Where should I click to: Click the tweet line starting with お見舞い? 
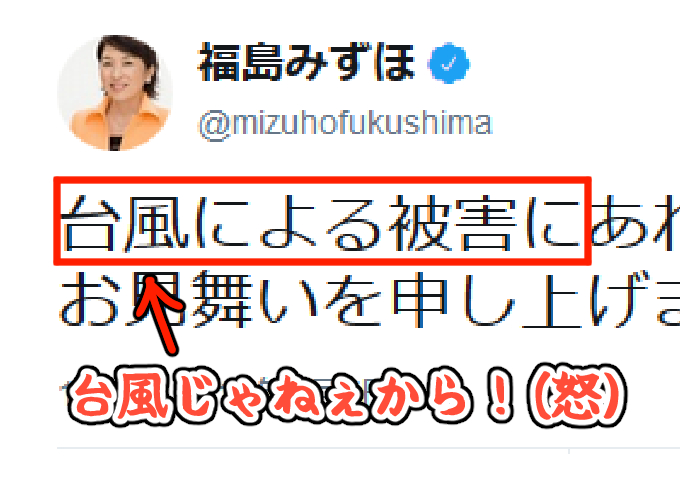(x=369, y=299)
